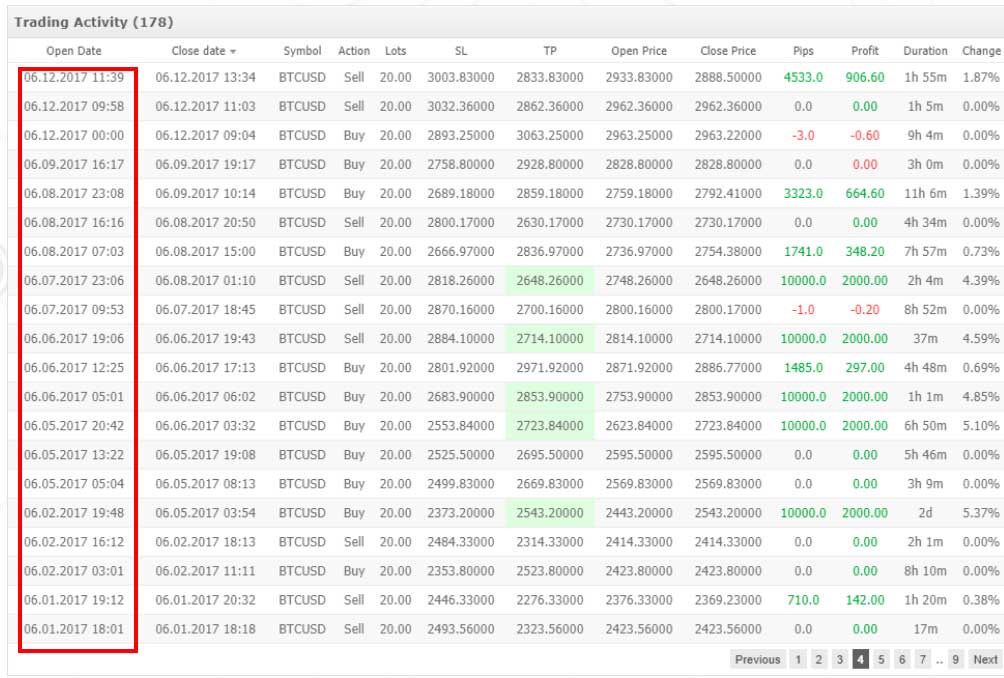Select current page 4 in pagination
Viewport: 1004px width, 678px height.
coord(860,659)
